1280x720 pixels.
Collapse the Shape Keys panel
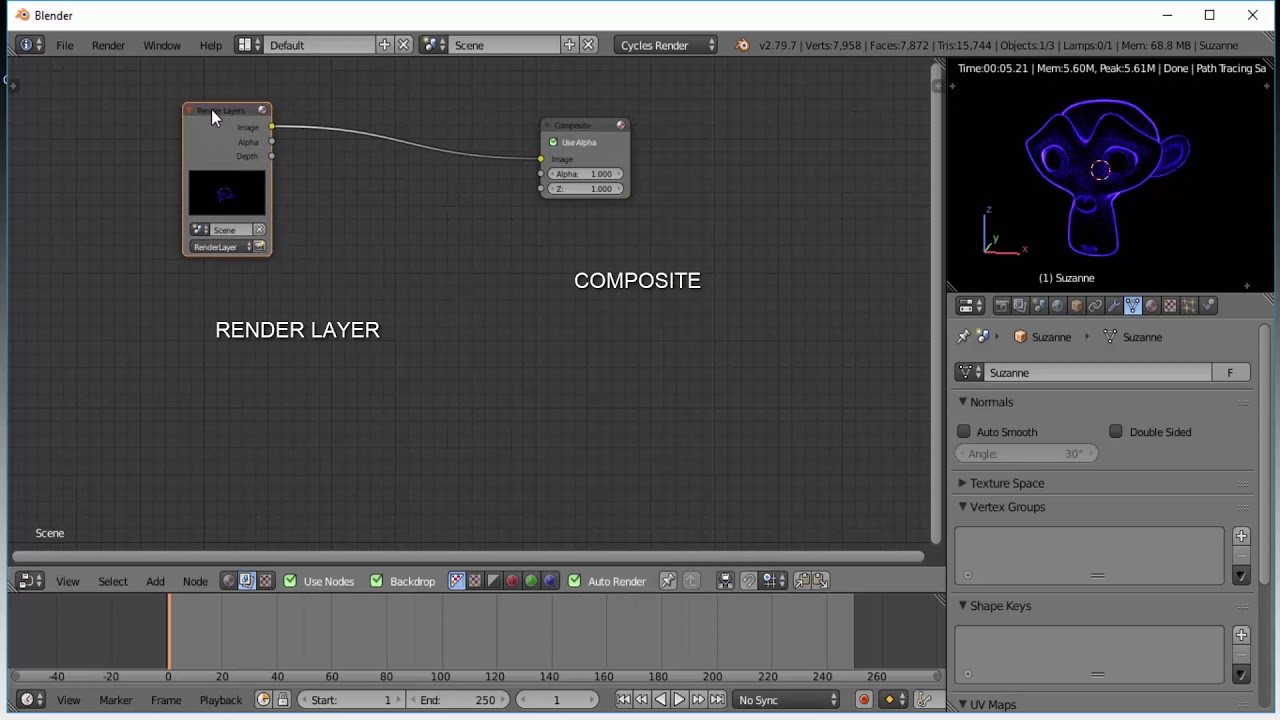963,606
